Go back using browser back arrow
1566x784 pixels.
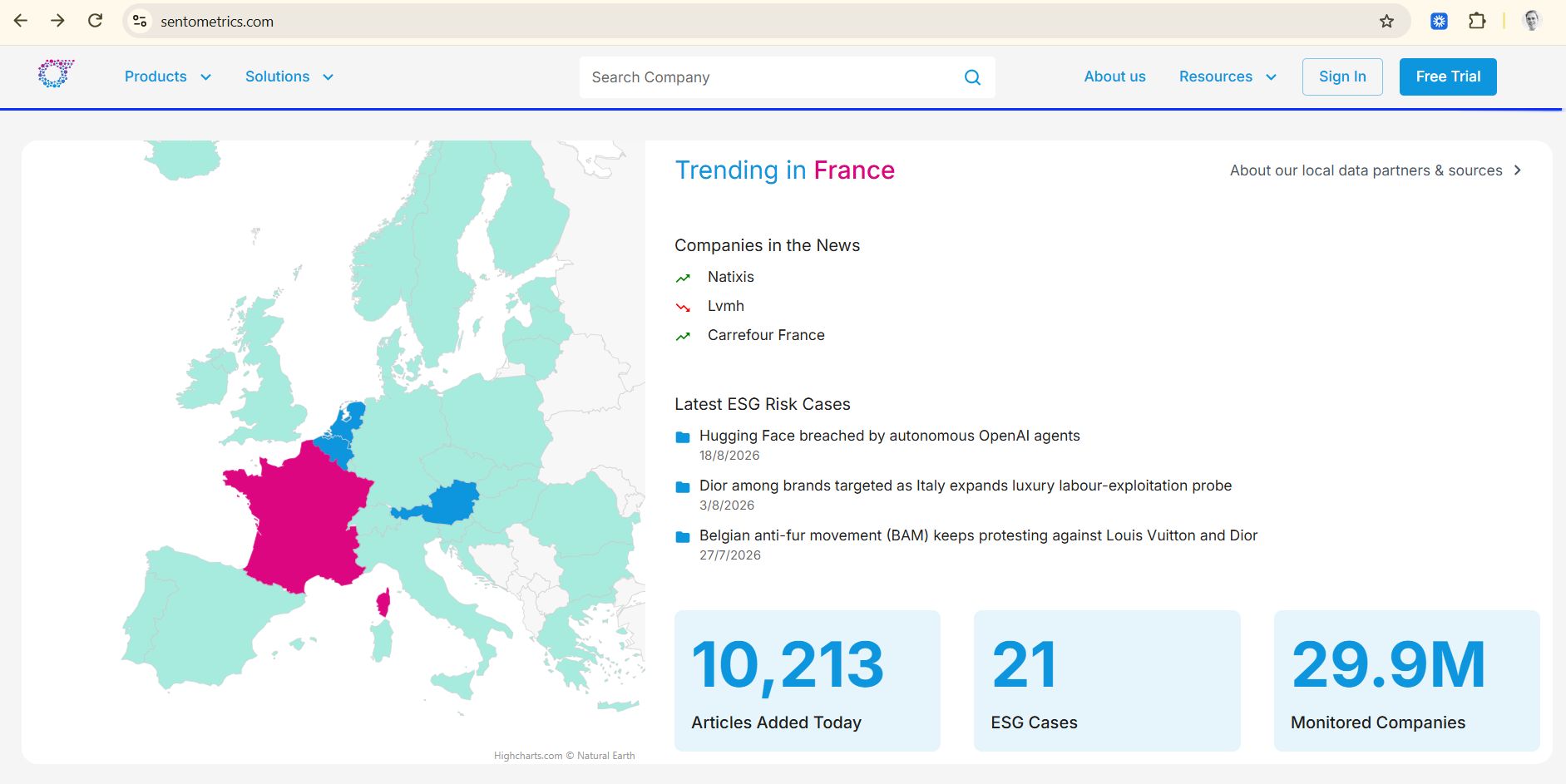tap(21, 21)
